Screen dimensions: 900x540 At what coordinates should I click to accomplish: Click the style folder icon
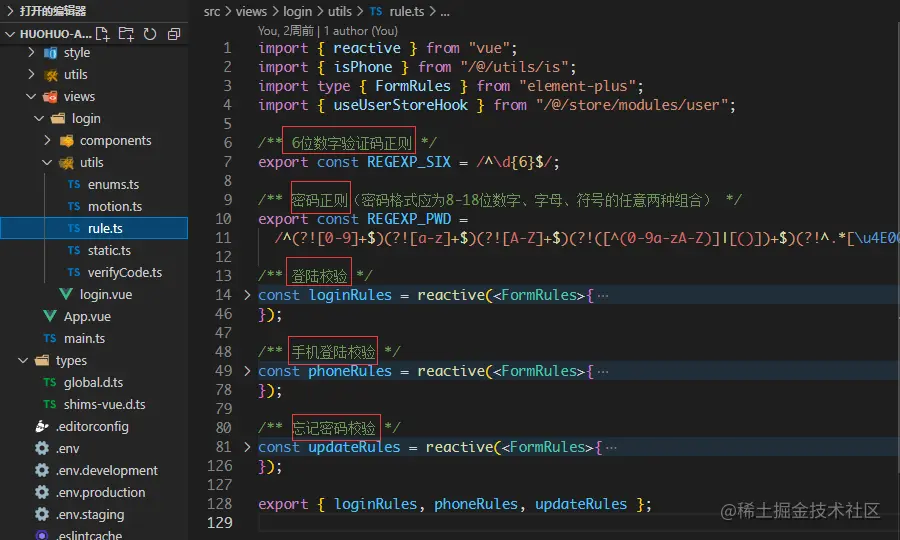[51, 53]
